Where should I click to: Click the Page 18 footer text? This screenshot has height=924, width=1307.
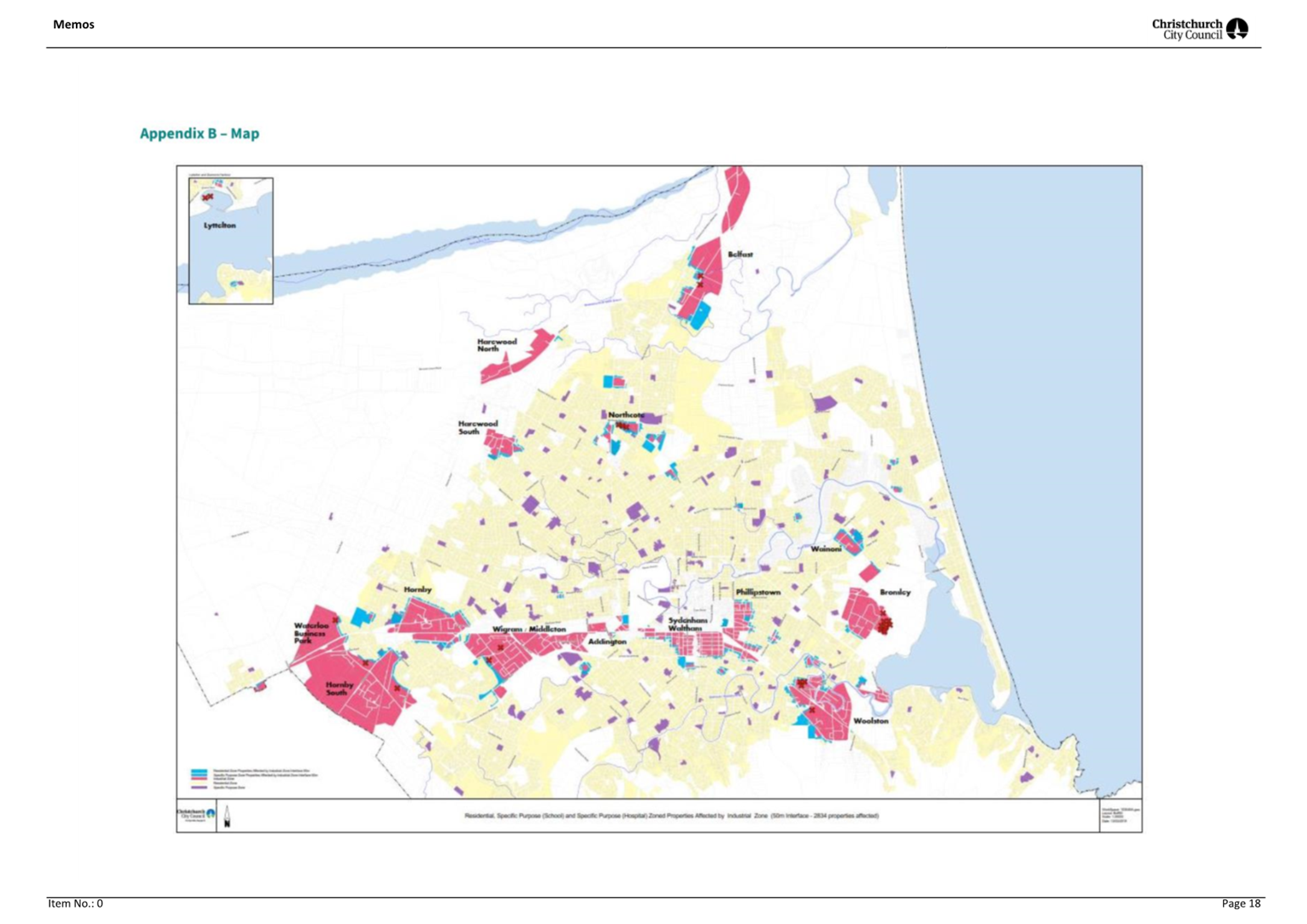click(x=1240, y=903)
